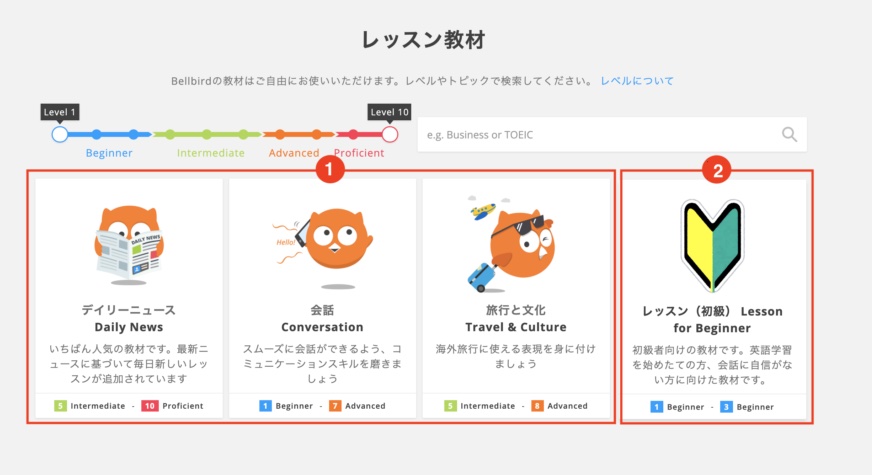Click the search magnifier icon
This screenshot has width=872, height=475.
click(x=789, y=135)
